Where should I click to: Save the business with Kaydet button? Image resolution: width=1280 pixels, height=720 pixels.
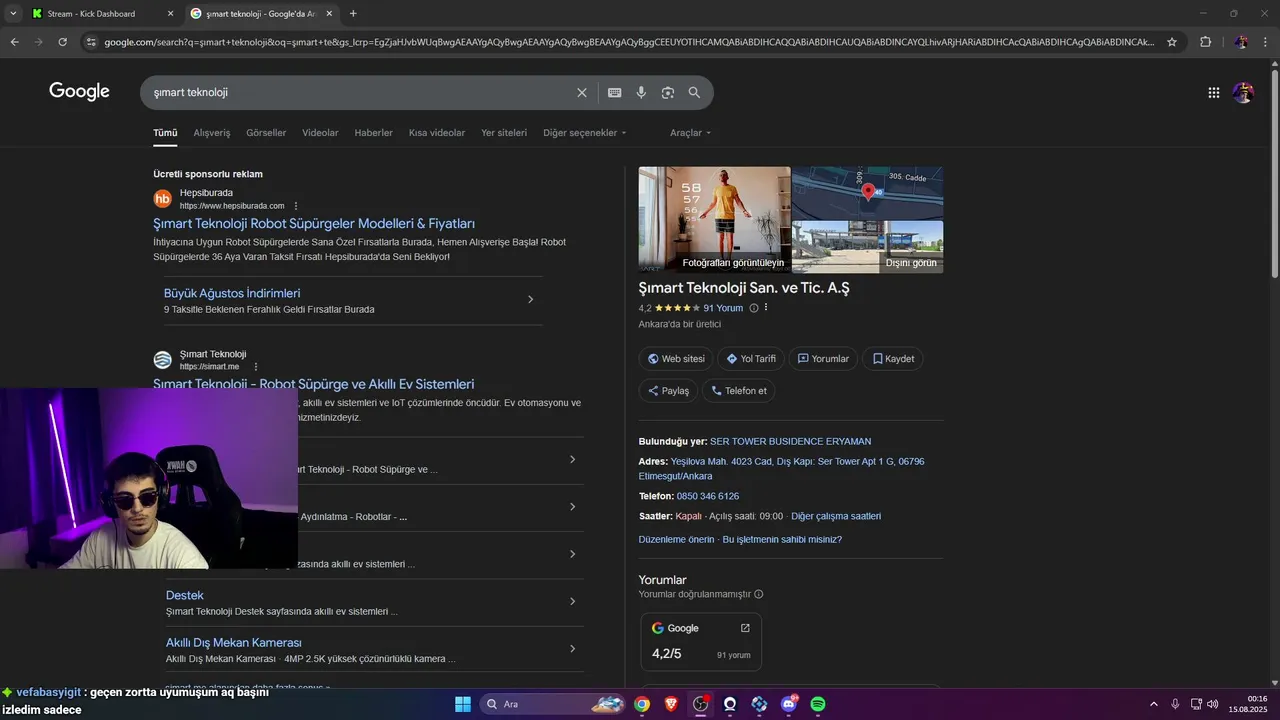point(893,359)
